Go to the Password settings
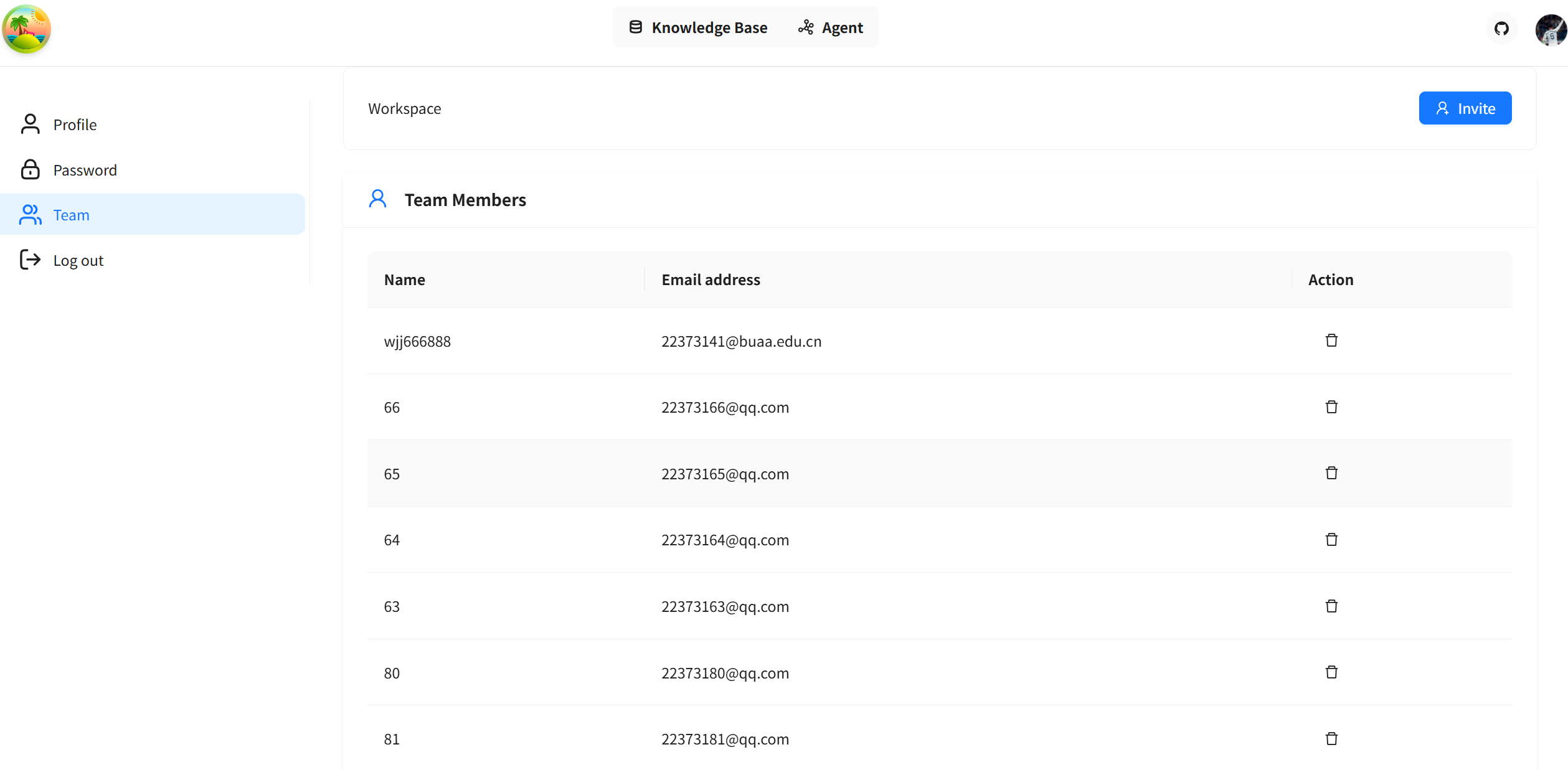The width and height of the screenshot is (1568, 770). 85,170
